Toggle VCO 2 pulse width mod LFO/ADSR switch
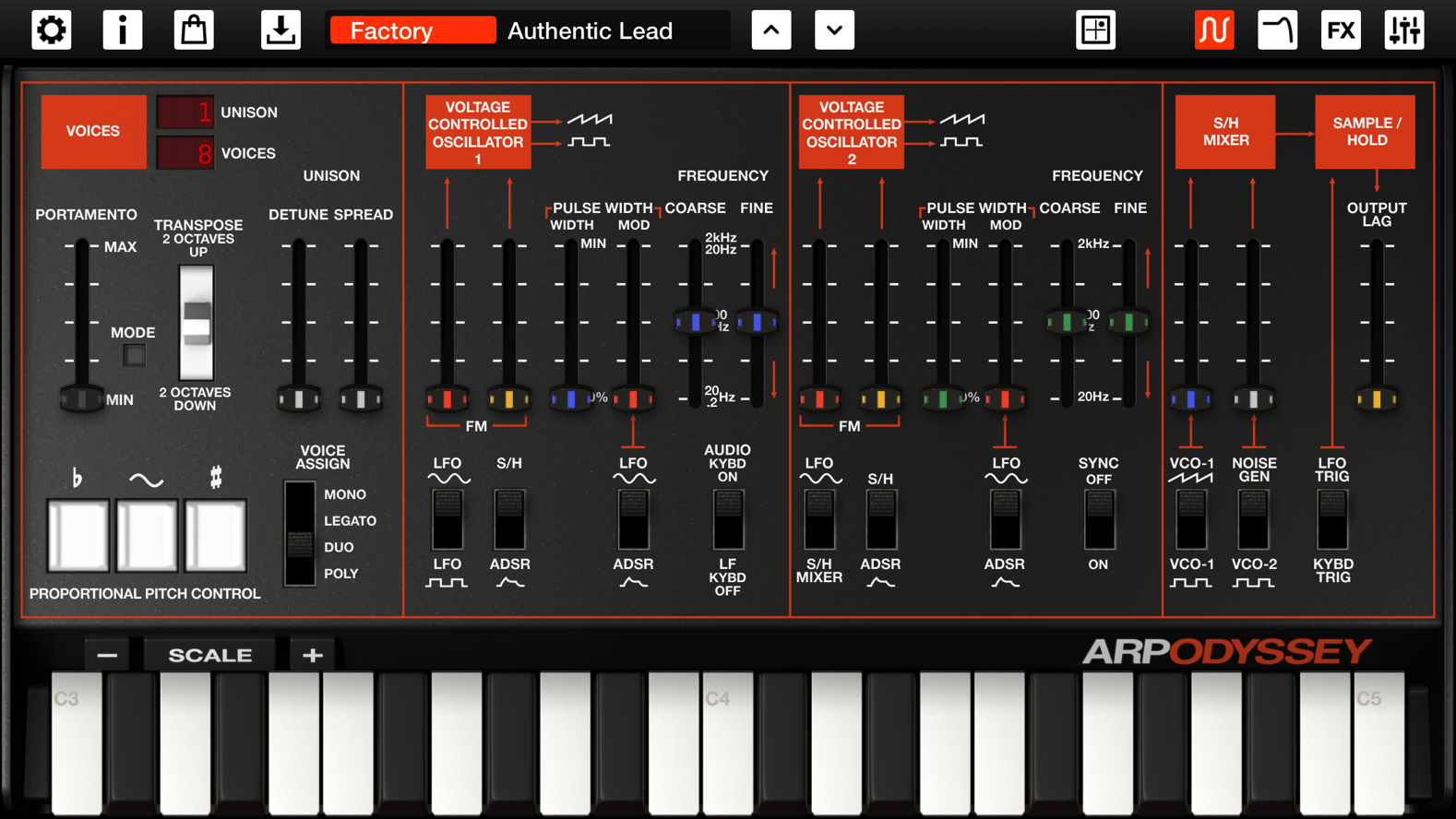This screenshot has height=819, width=1456. (x=1005, y=519)
